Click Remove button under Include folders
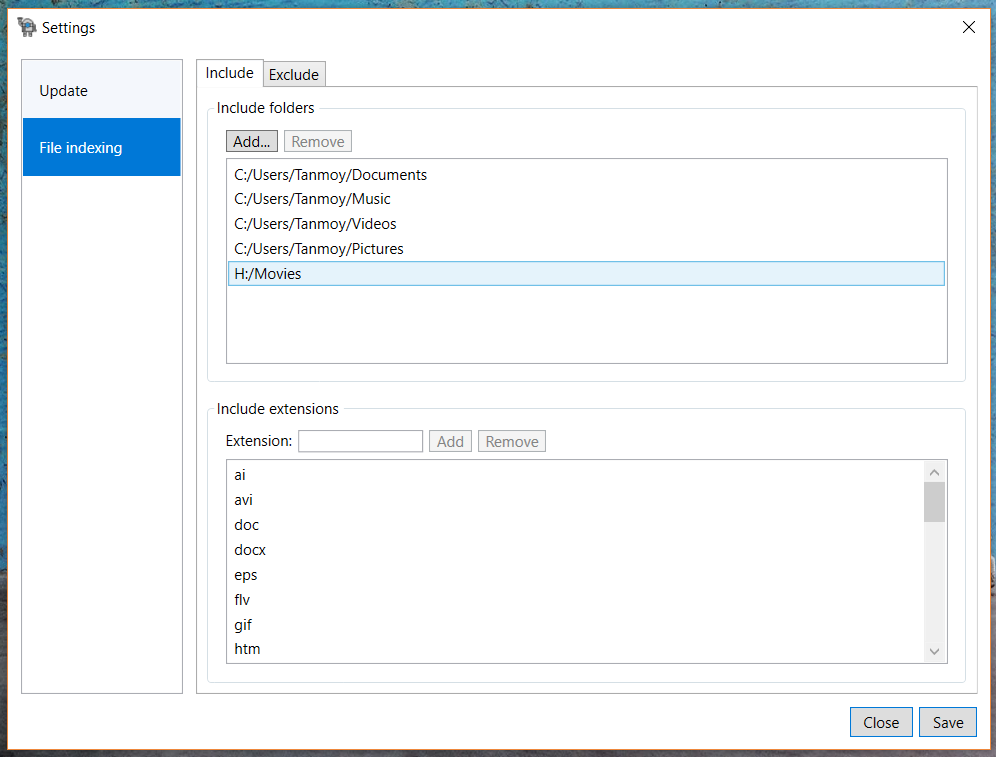Screen dimensions: 996x757 (x=318, y=142)
